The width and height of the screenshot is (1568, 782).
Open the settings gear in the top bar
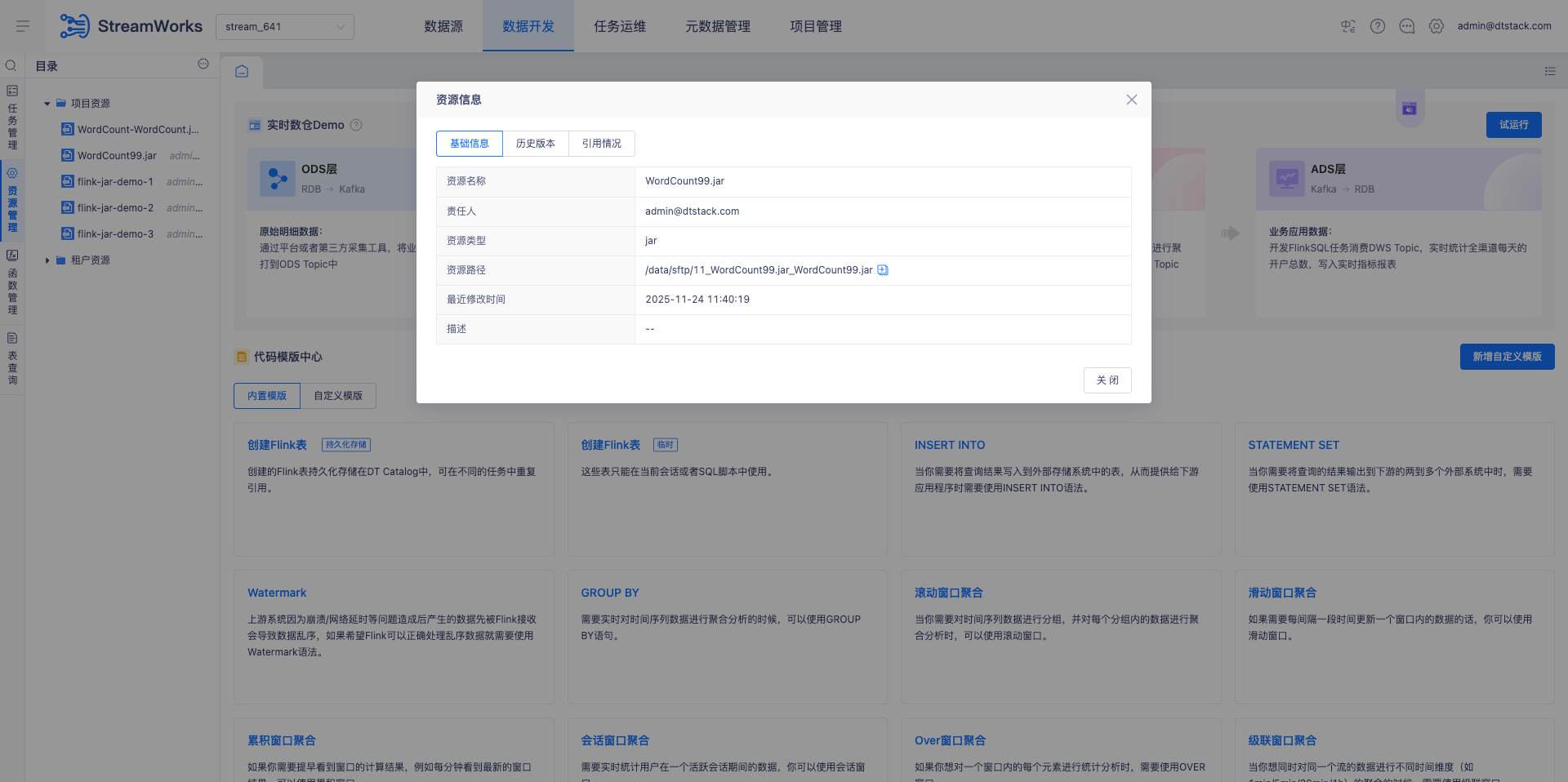click(1437, 25)
